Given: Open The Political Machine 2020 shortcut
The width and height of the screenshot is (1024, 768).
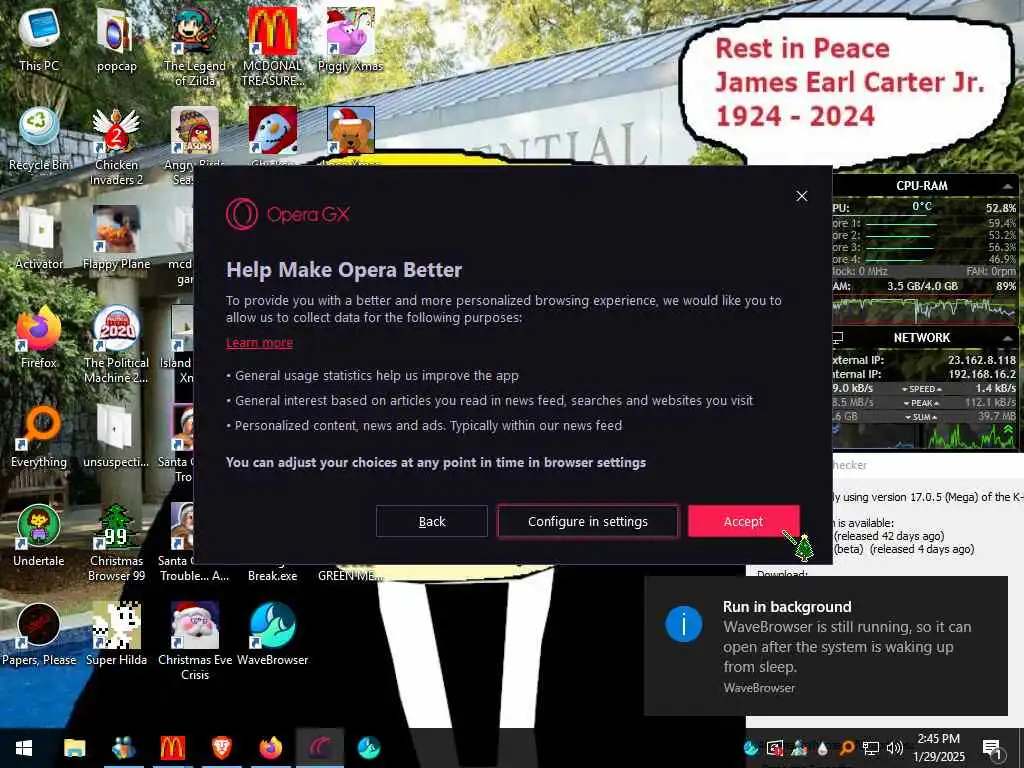Looking at the screenshot, I should (116, 344).
